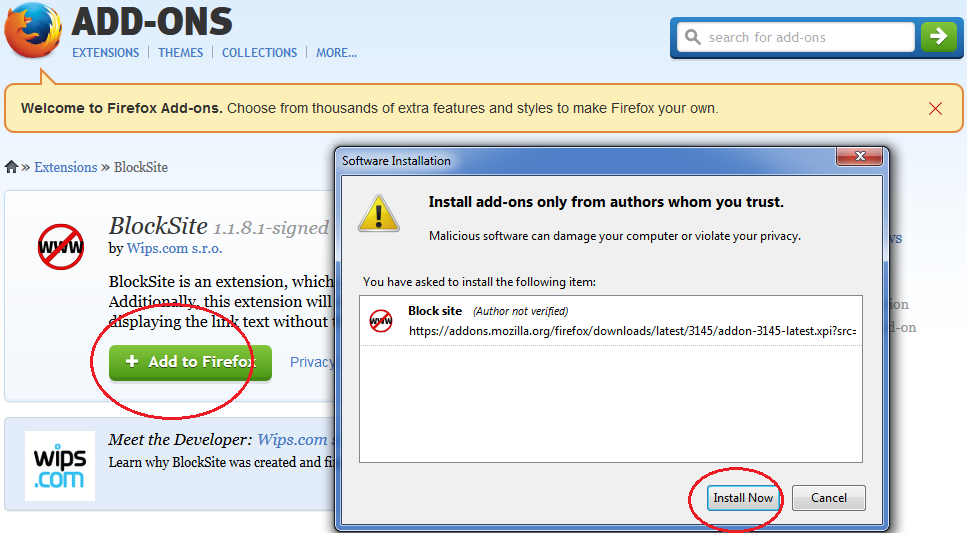
Task: Open the Privacy link next to Add button
Action: coord(311,362)
